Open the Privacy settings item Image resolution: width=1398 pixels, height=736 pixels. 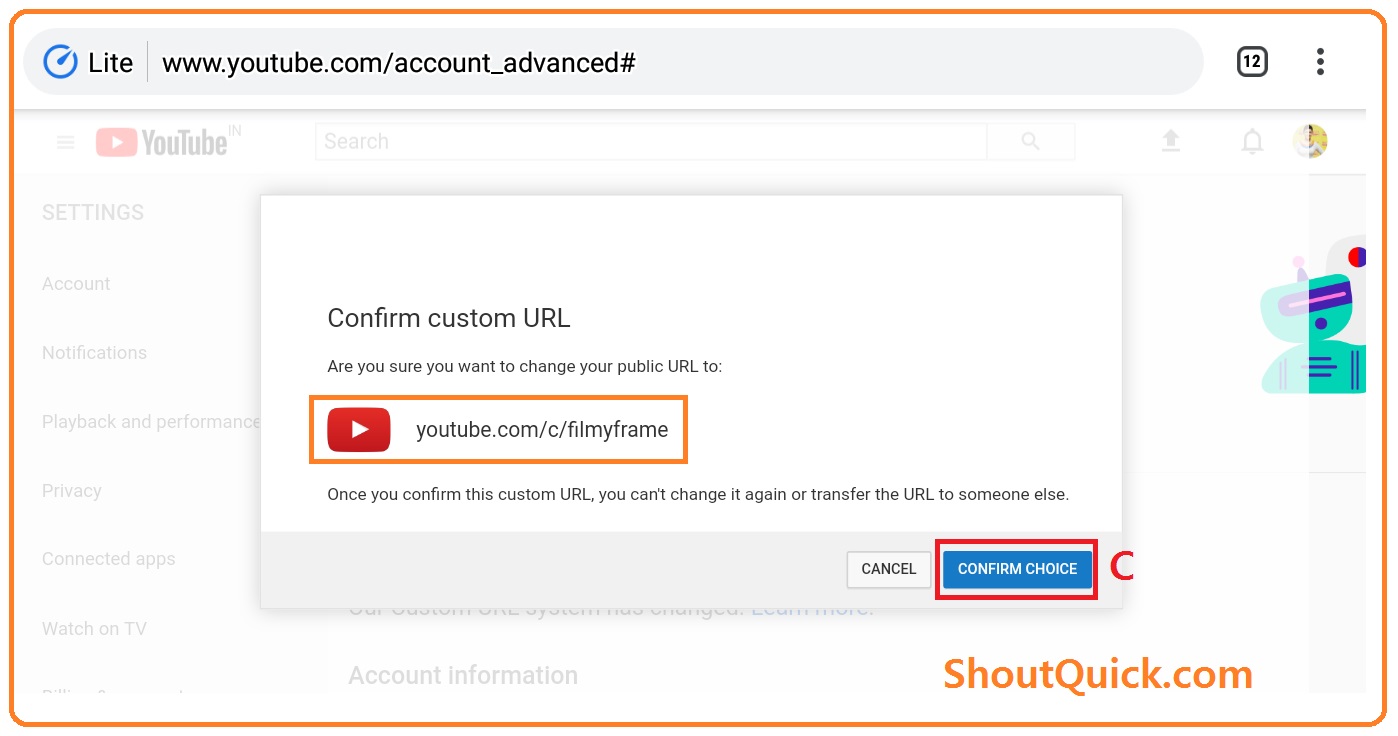click(72, 491)
